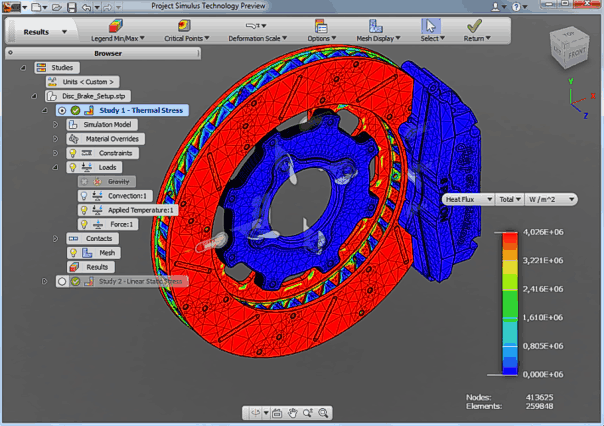The height and width of the screenshot is (426, 604).
Task: Open the W/m^2 units dropdown
Action: point(552,199)
